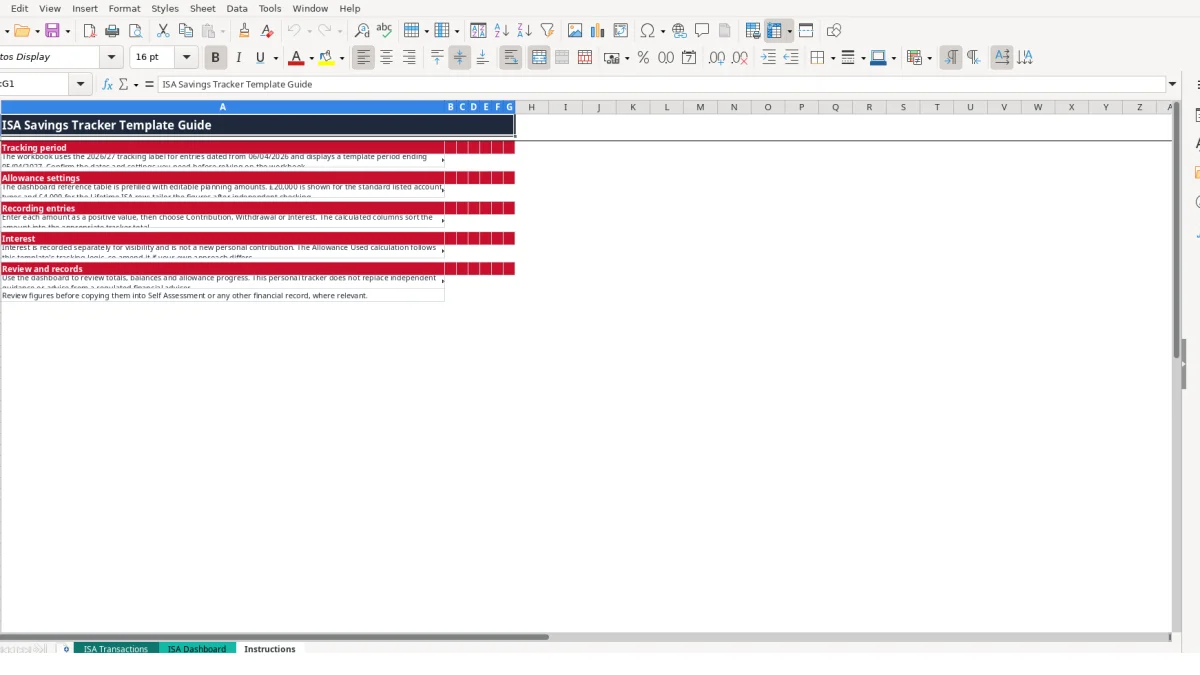Toggle Center Horizontally alignment button

tap(386, 58)
